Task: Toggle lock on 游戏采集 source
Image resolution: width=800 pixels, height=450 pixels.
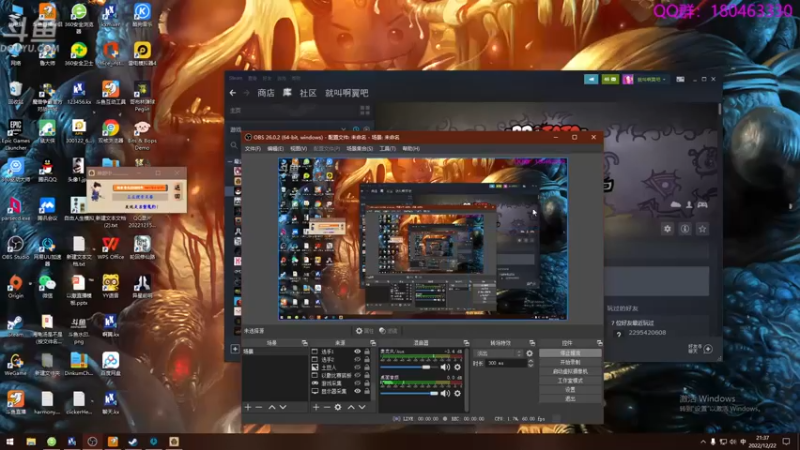Action: click(367, 383)
